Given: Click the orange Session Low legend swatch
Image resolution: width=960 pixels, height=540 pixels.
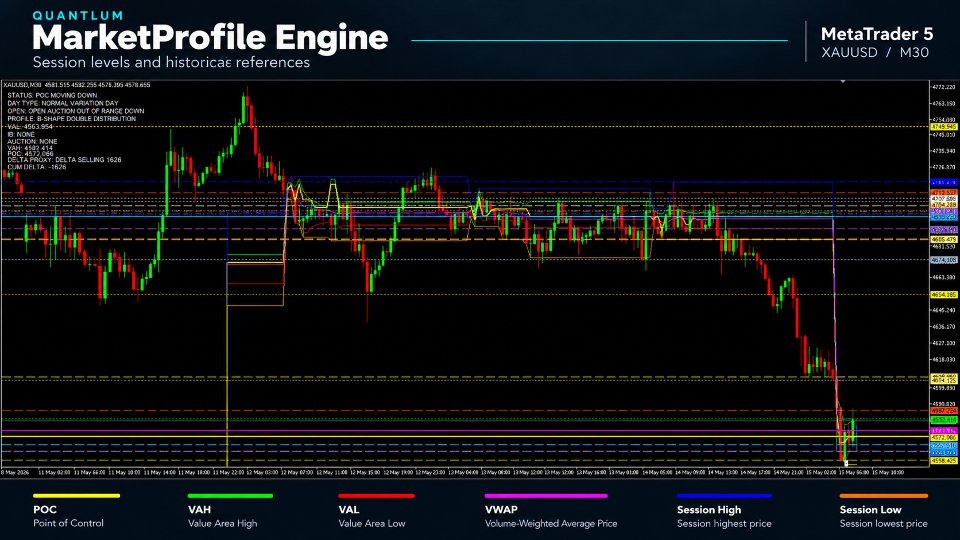Looking at the screenshot, I should pyautogui.click(x=884, y=496).
